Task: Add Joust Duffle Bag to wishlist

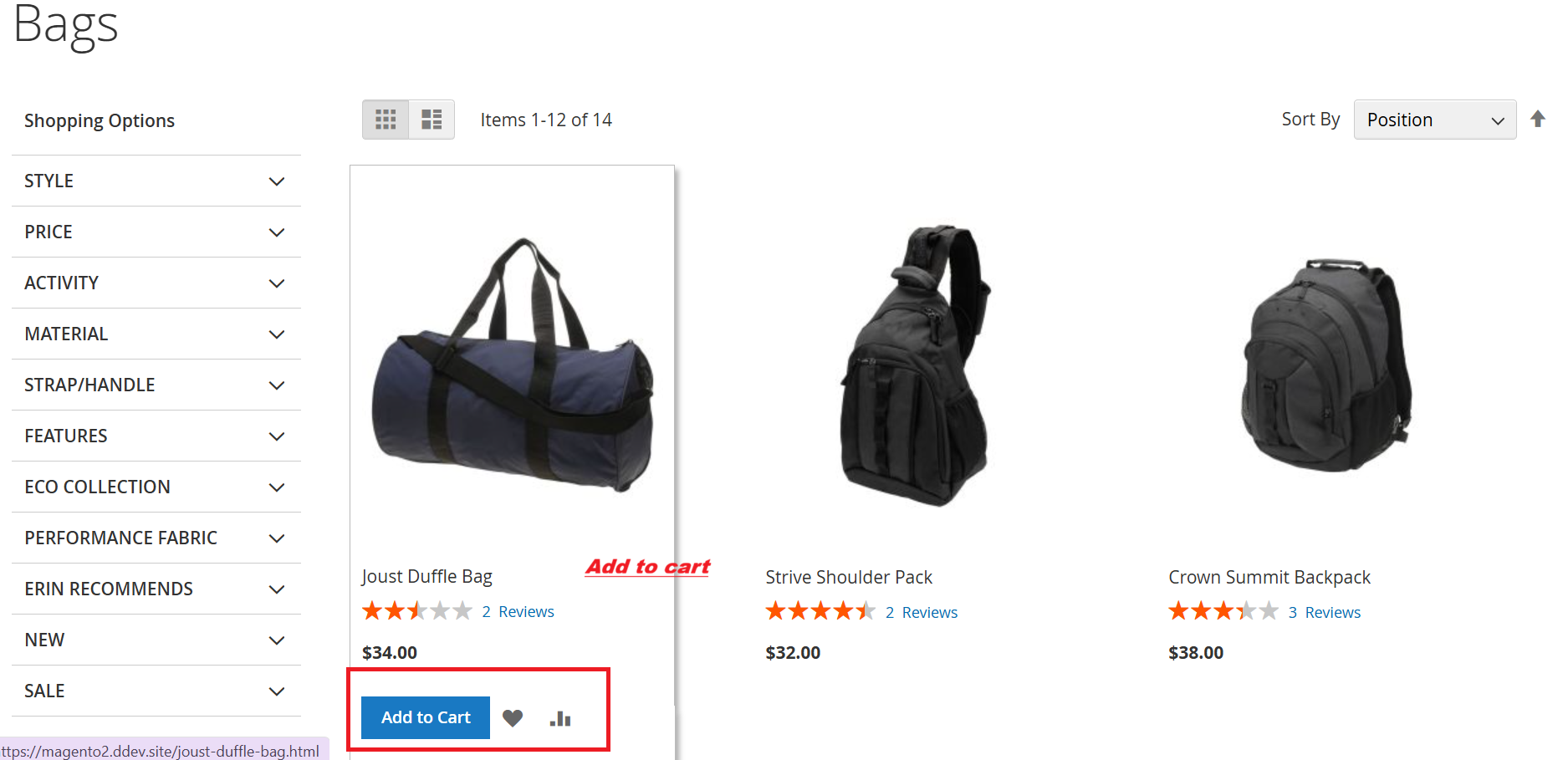Action: coord(513,718)
